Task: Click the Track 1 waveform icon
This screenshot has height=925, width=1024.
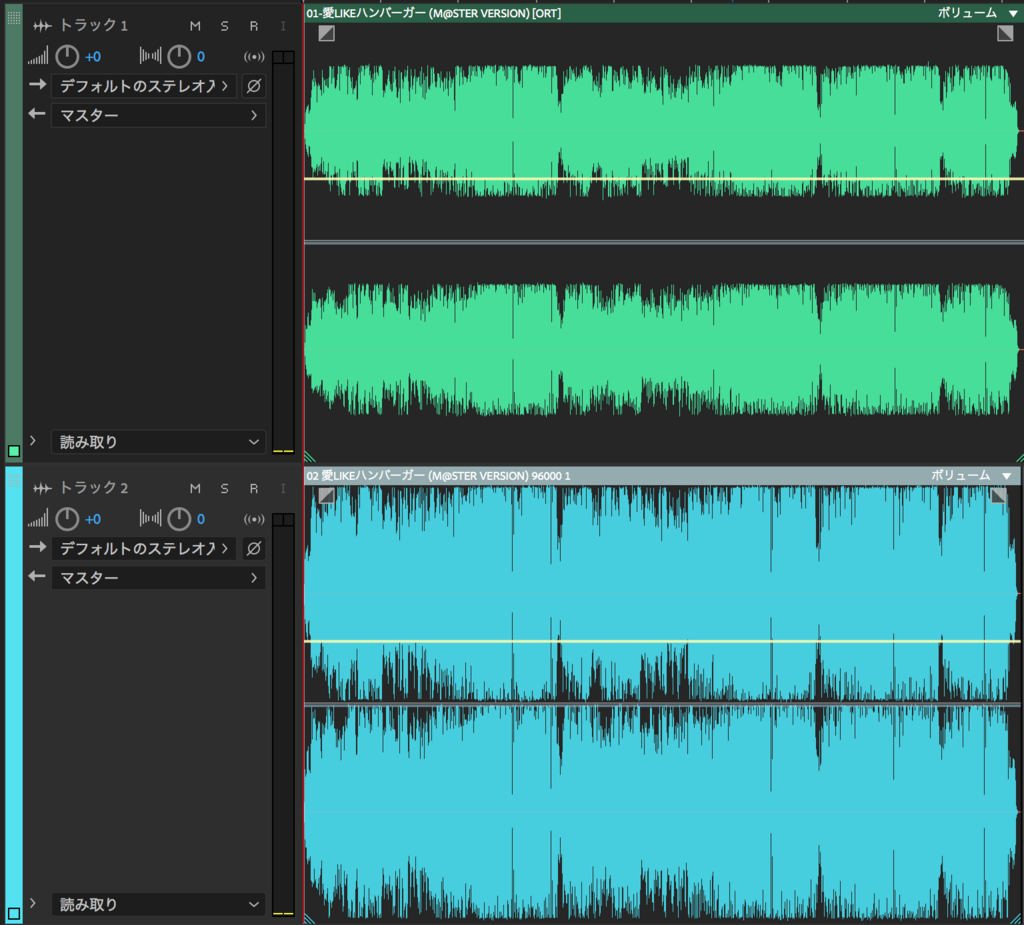Action: (x=42, y=26)
